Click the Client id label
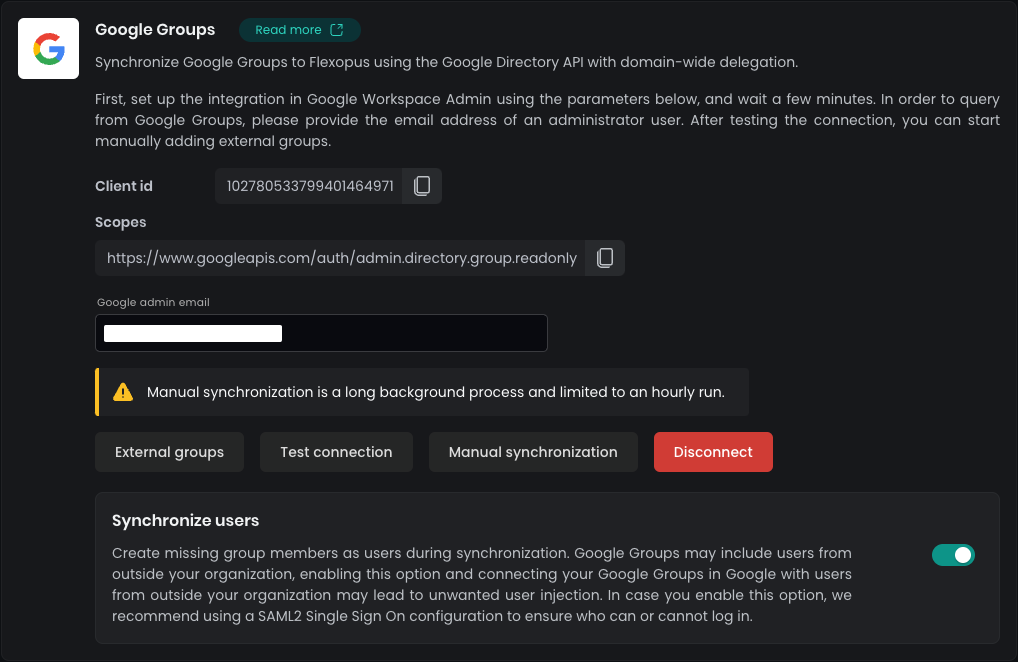This screenshot has height=662, width=1018. pyautogui.click(x=124, y=186)
